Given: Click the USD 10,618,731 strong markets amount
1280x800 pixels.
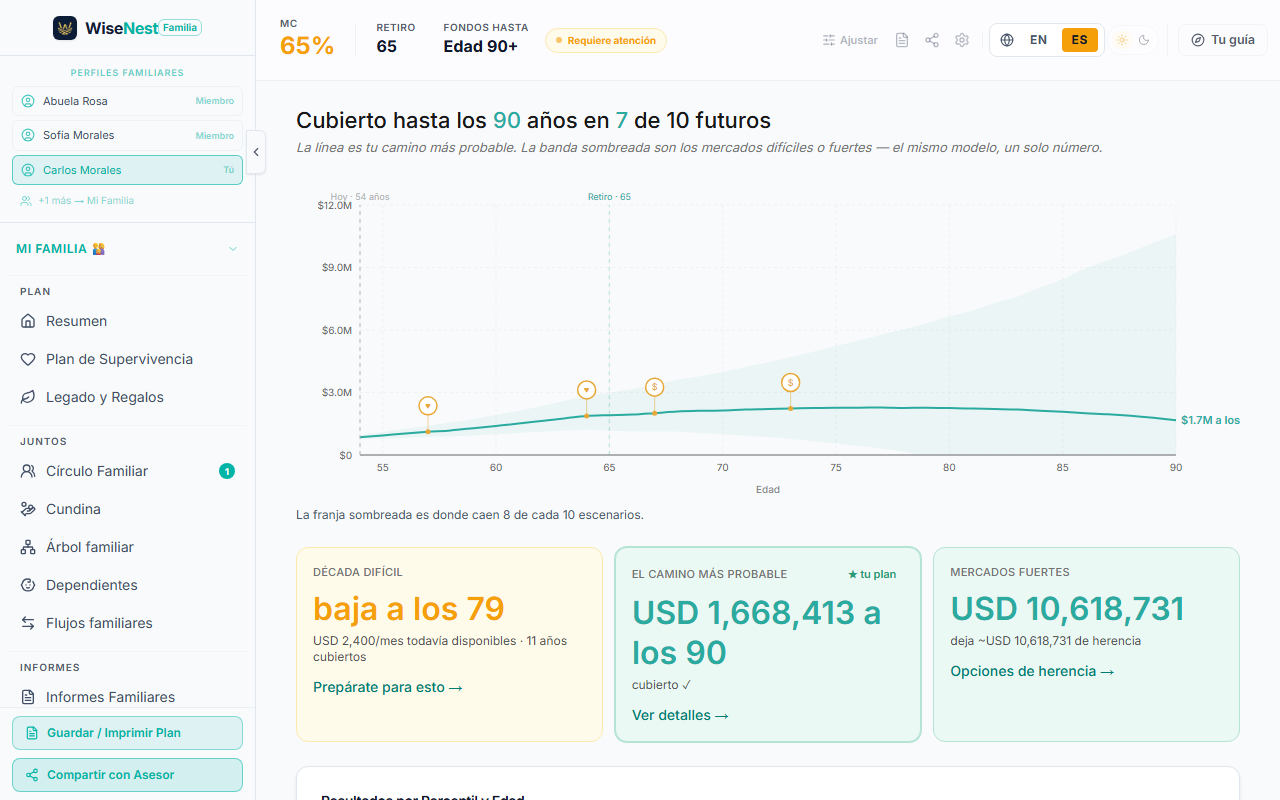Looking at the screenshot, I should point(1067,608).
